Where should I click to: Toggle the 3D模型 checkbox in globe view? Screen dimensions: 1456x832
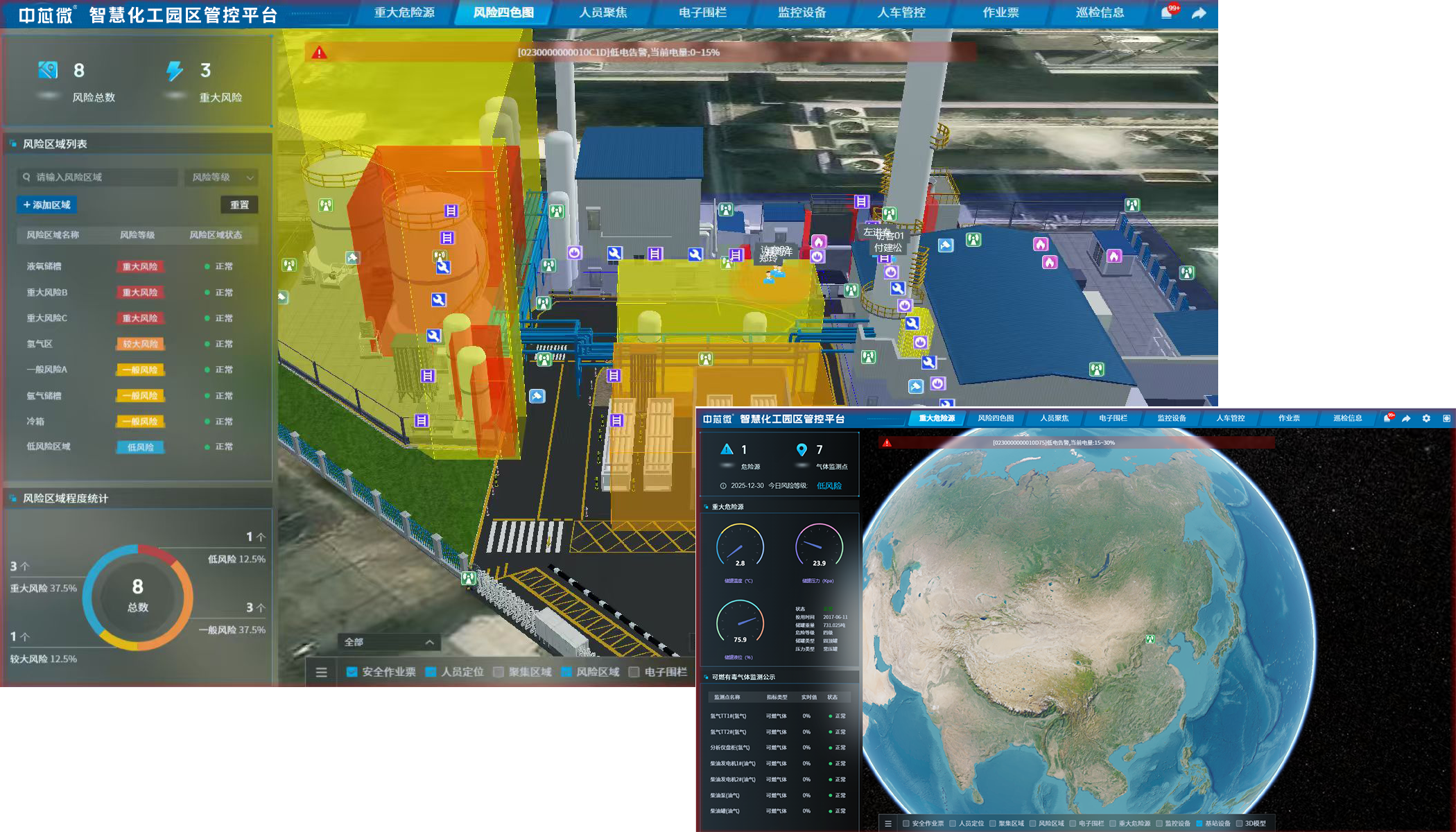1240,824
